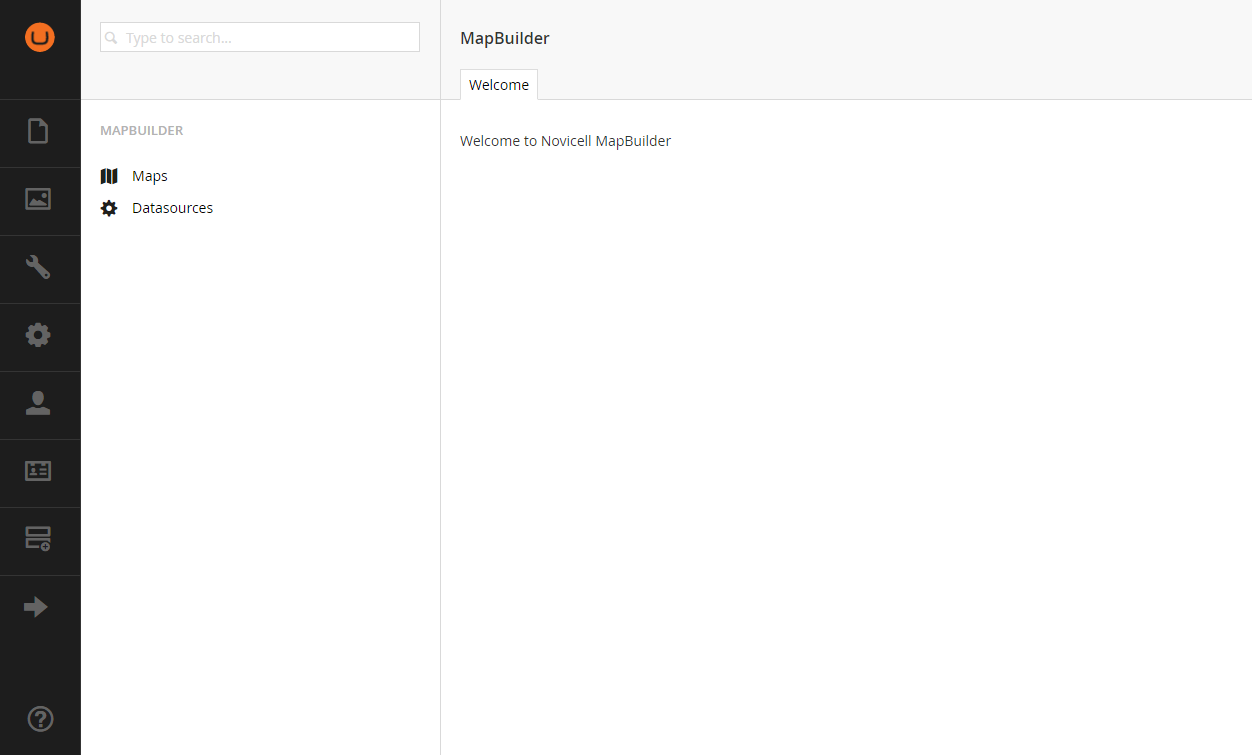This screenshot has width=1252, height=755.
Task: Click the Umbraco logo icon
Action: coord(40,37)
